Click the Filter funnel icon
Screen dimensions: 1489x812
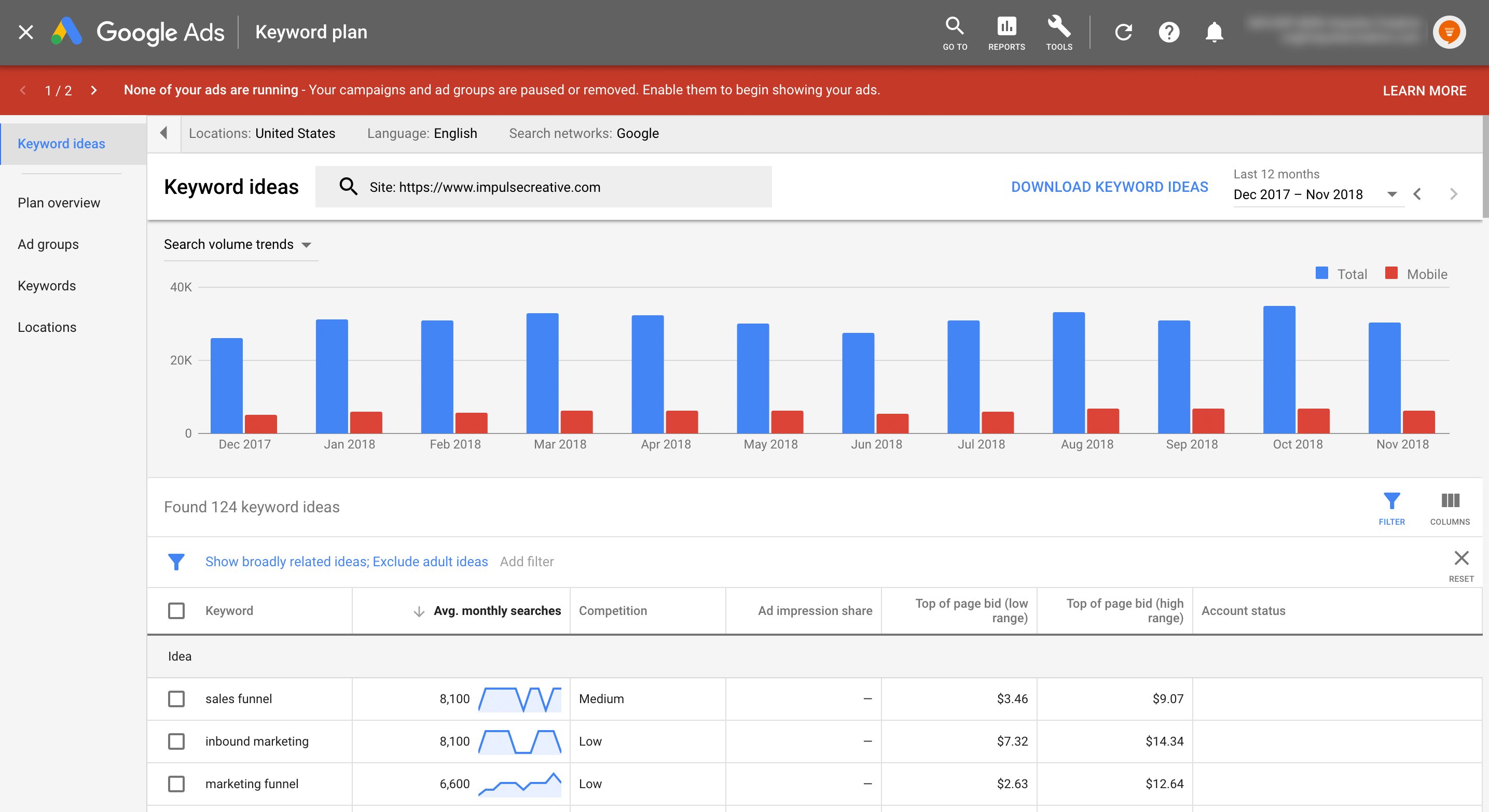tap(1391, 507)
